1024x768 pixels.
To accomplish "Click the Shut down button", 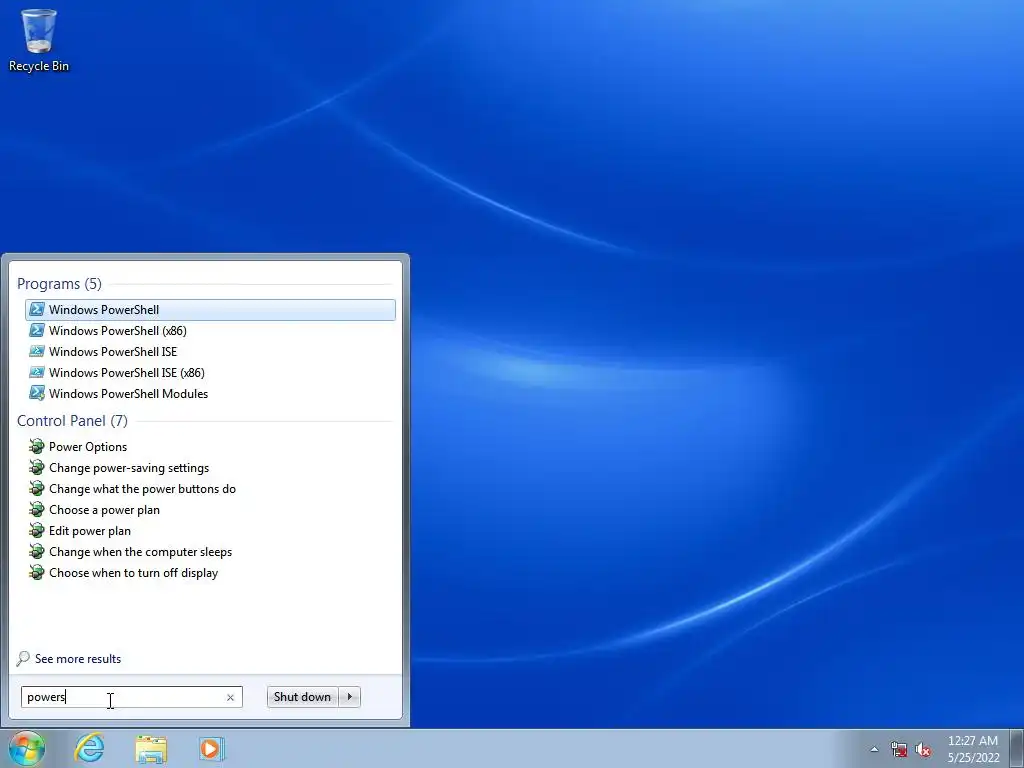I will pos(302,697).
